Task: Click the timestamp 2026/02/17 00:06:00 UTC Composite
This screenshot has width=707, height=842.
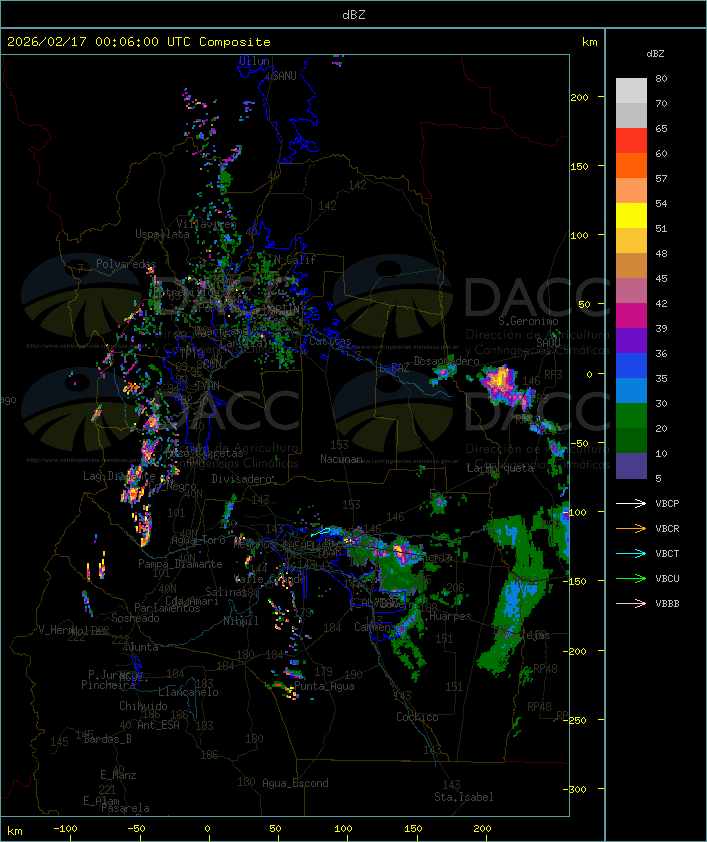Action: click(x=139, y=42)
